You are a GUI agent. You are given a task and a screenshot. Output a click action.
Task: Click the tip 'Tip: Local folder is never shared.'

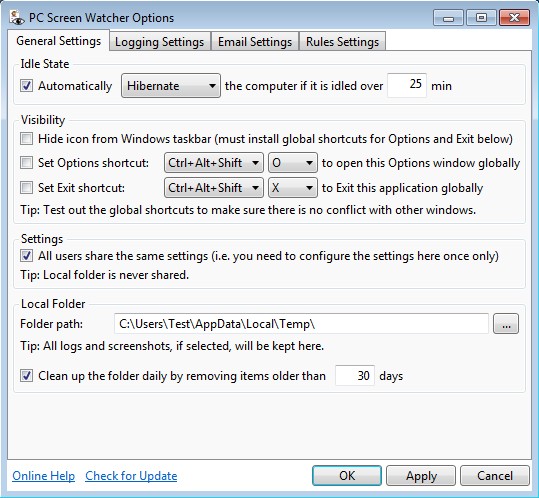(x=104, y=275)
